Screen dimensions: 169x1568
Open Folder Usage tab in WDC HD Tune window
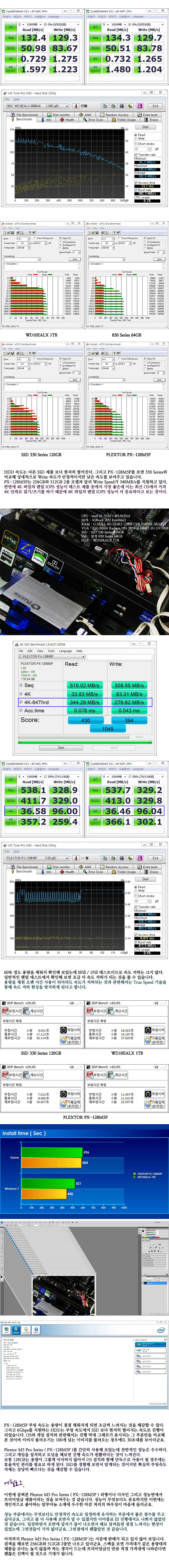point(125,119)
